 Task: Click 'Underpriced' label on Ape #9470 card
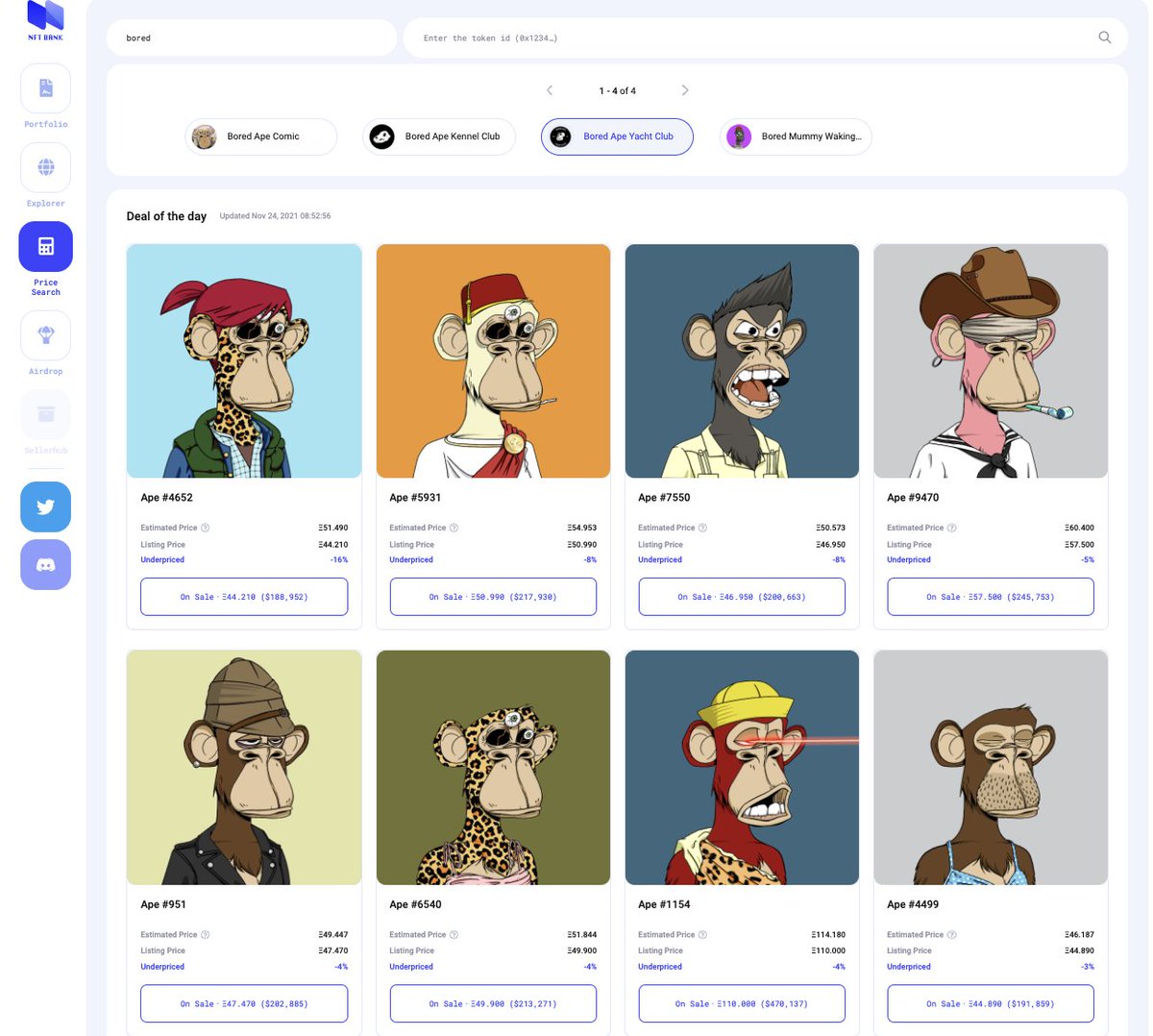coord(909,559)
